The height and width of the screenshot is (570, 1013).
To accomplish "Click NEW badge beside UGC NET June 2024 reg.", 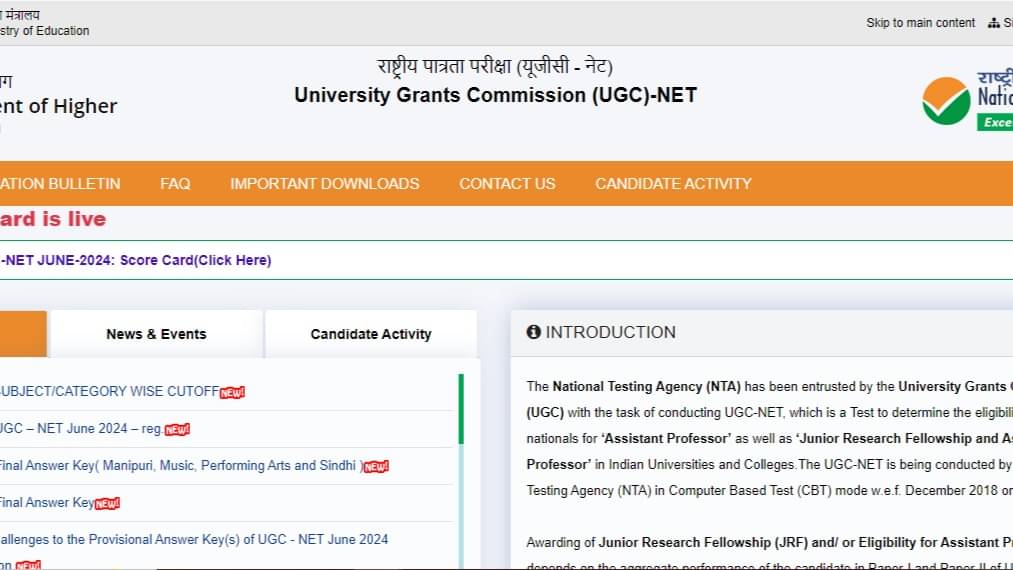I will point(177,430).
